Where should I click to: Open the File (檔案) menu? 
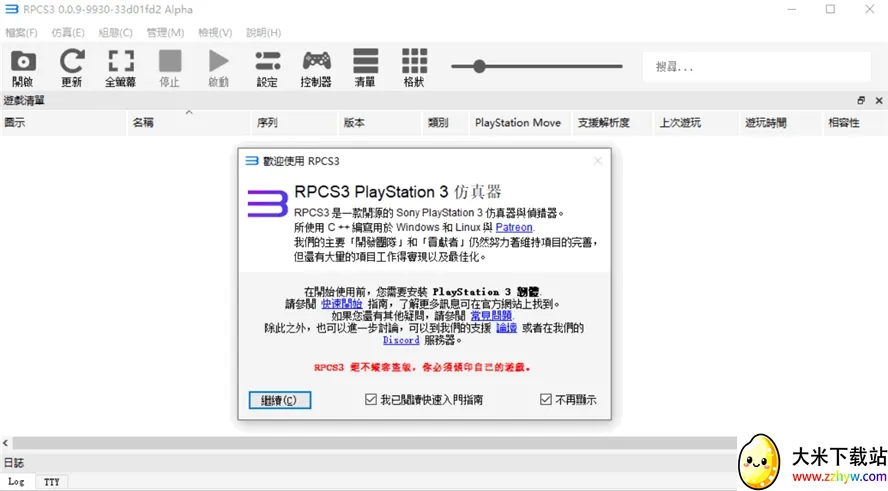click(x=21, y=33)
